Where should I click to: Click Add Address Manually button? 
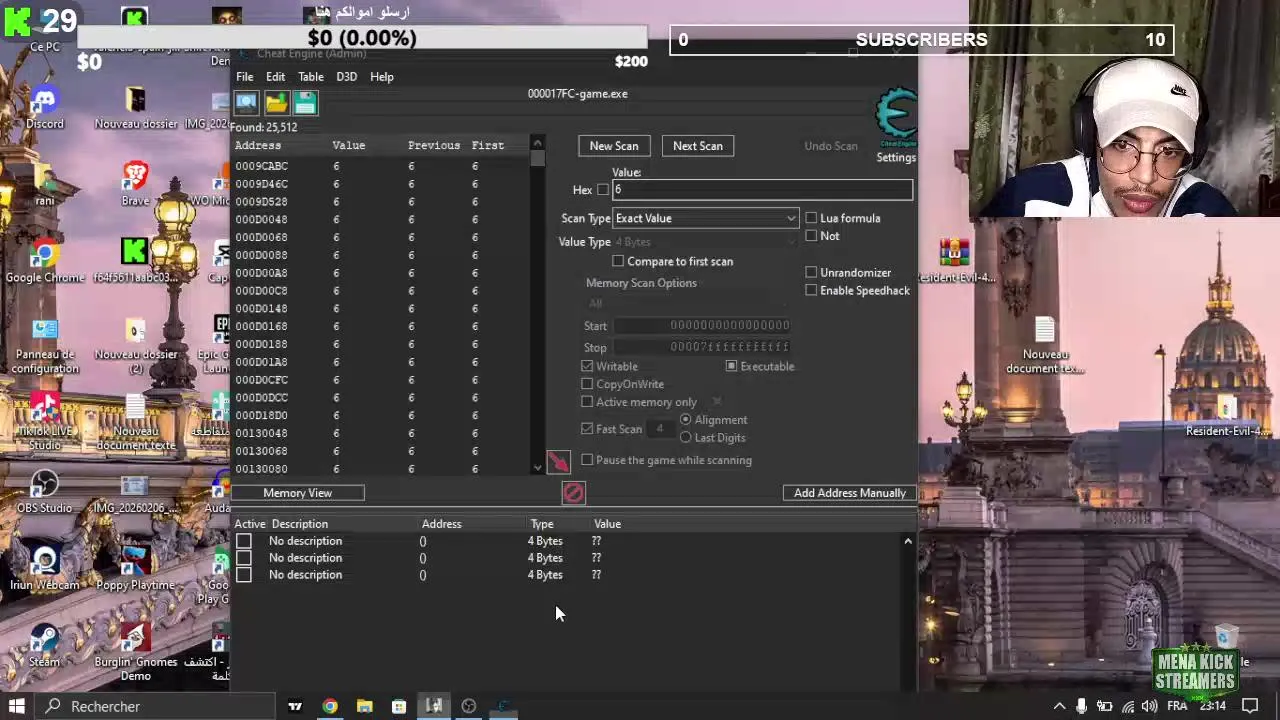[850, 493]
